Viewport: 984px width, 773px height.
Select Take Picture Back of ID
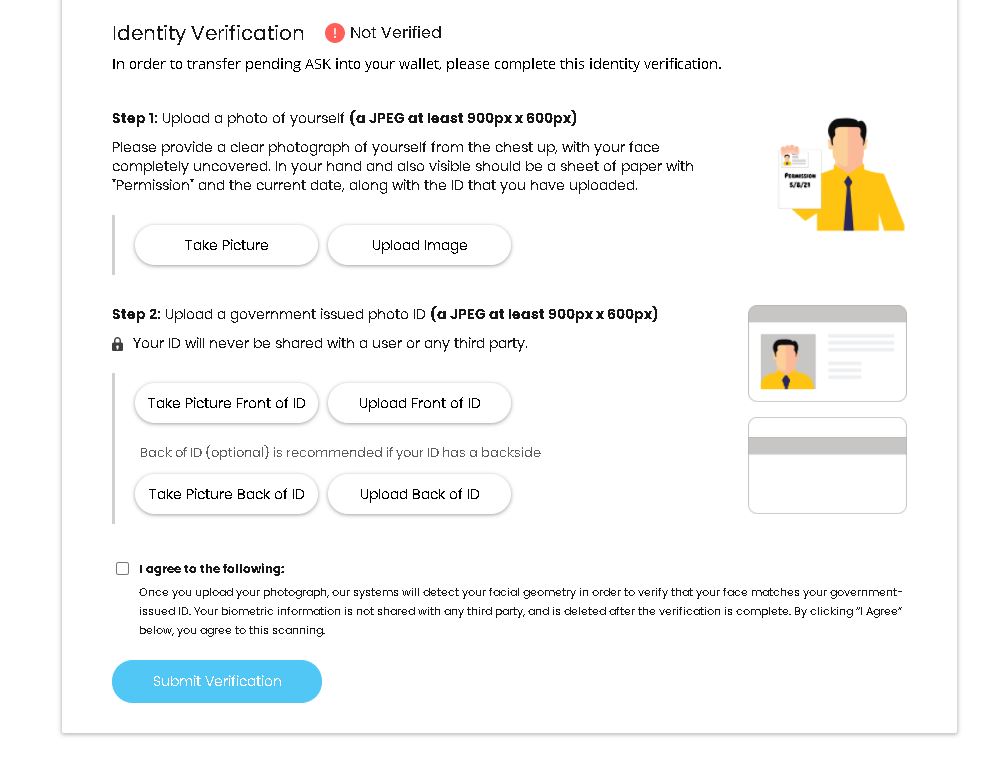tap(226, 494)
